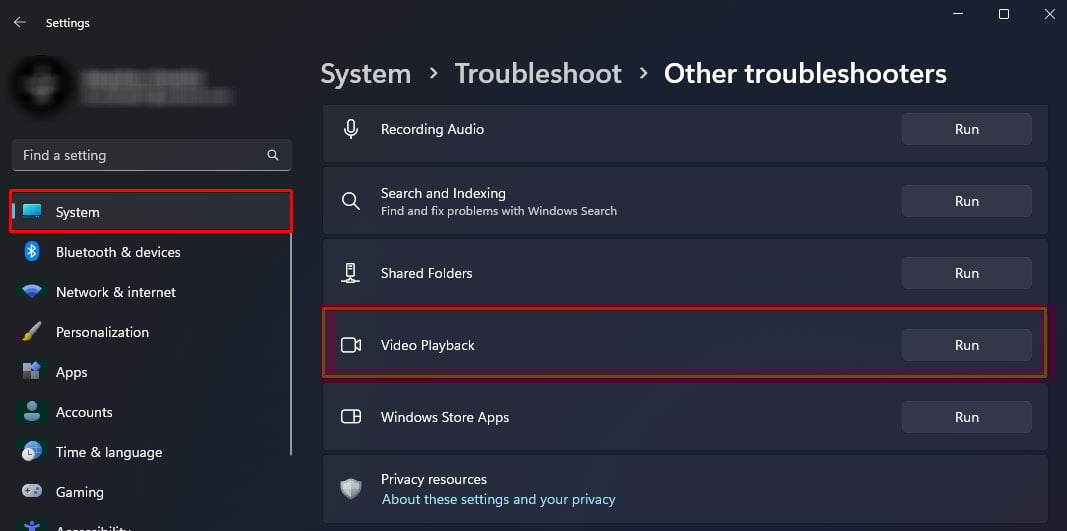Click the Apps sidebar icon
The image size is (1067, 531).
(x=32, y=372)
